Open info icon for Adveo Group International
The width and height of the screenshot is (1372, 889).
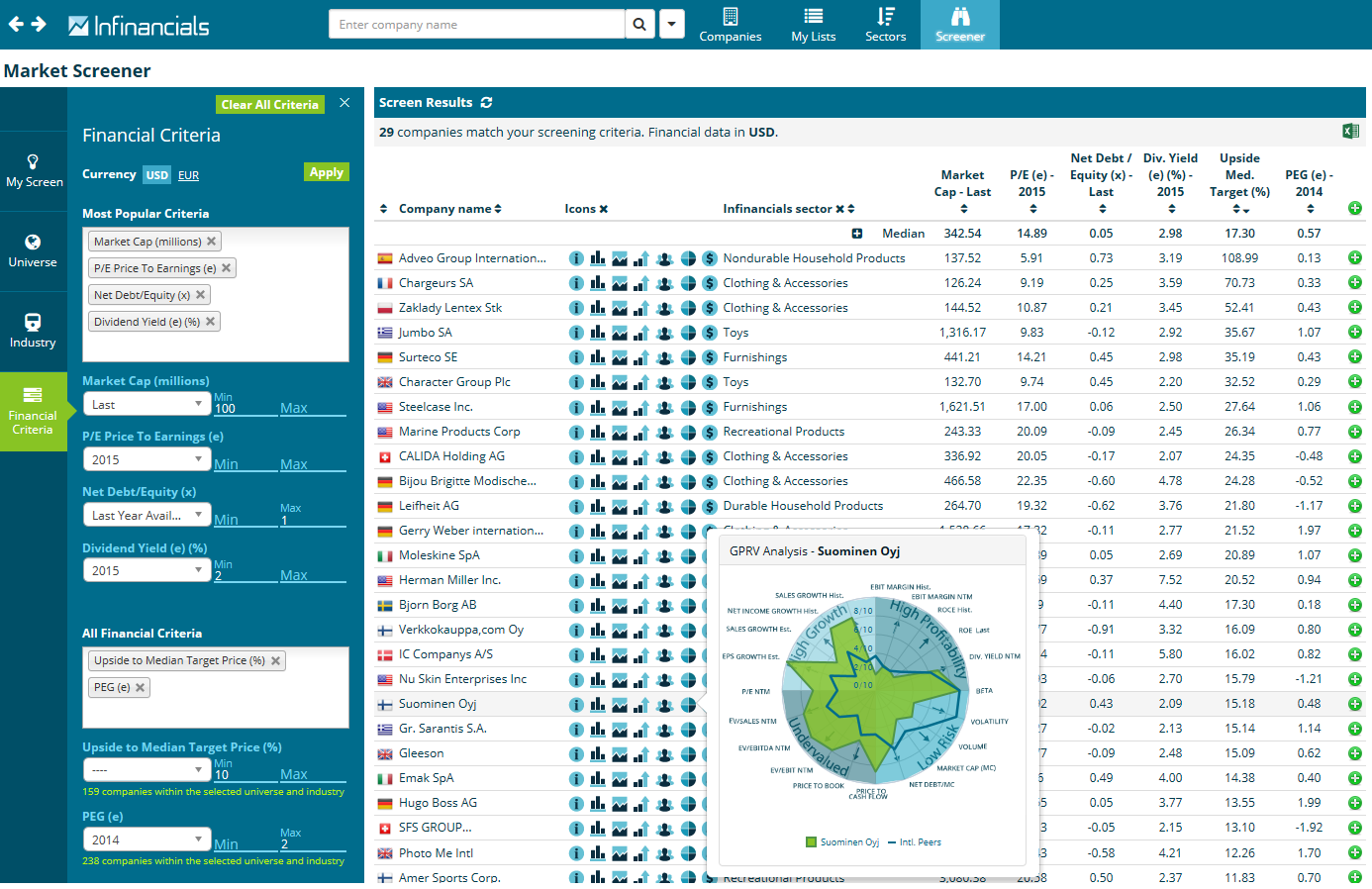point(576,258)
